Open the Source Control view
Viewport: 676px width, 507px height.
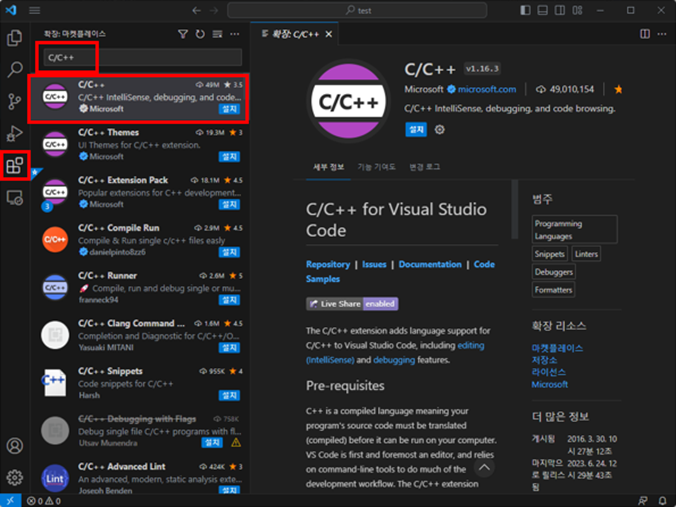[15, 102]
